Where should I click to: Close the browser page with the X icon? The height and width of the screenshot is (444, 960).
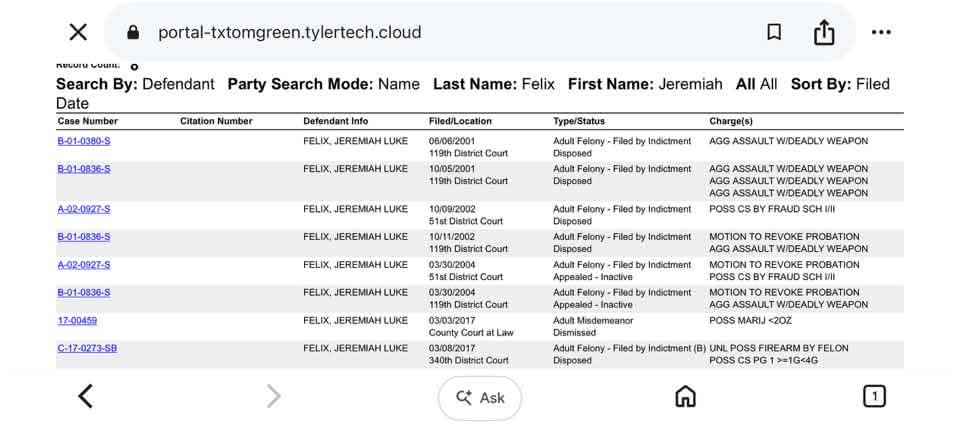tap(78, 32)
